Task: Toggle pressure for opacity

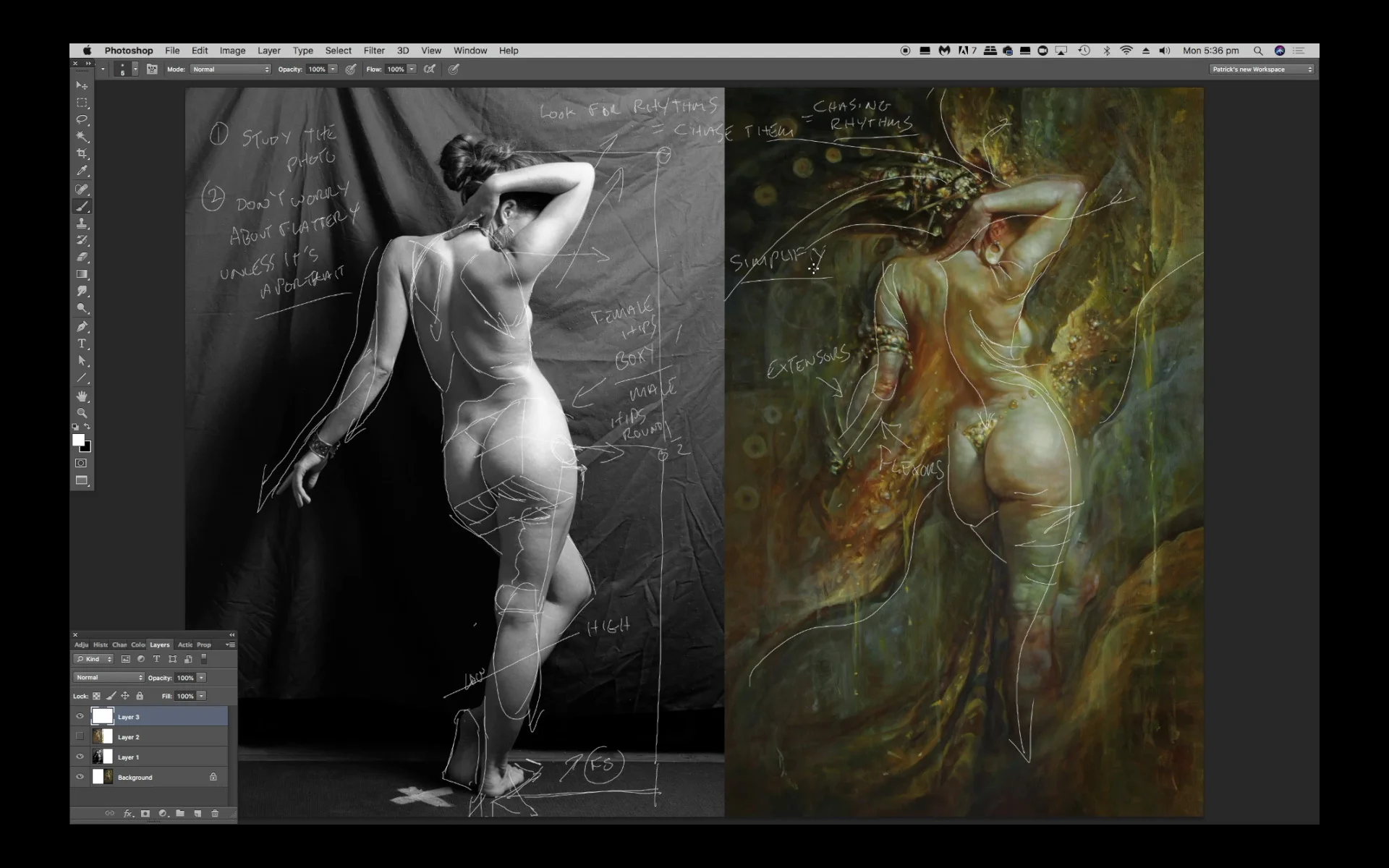Action: tap(351, 69)
